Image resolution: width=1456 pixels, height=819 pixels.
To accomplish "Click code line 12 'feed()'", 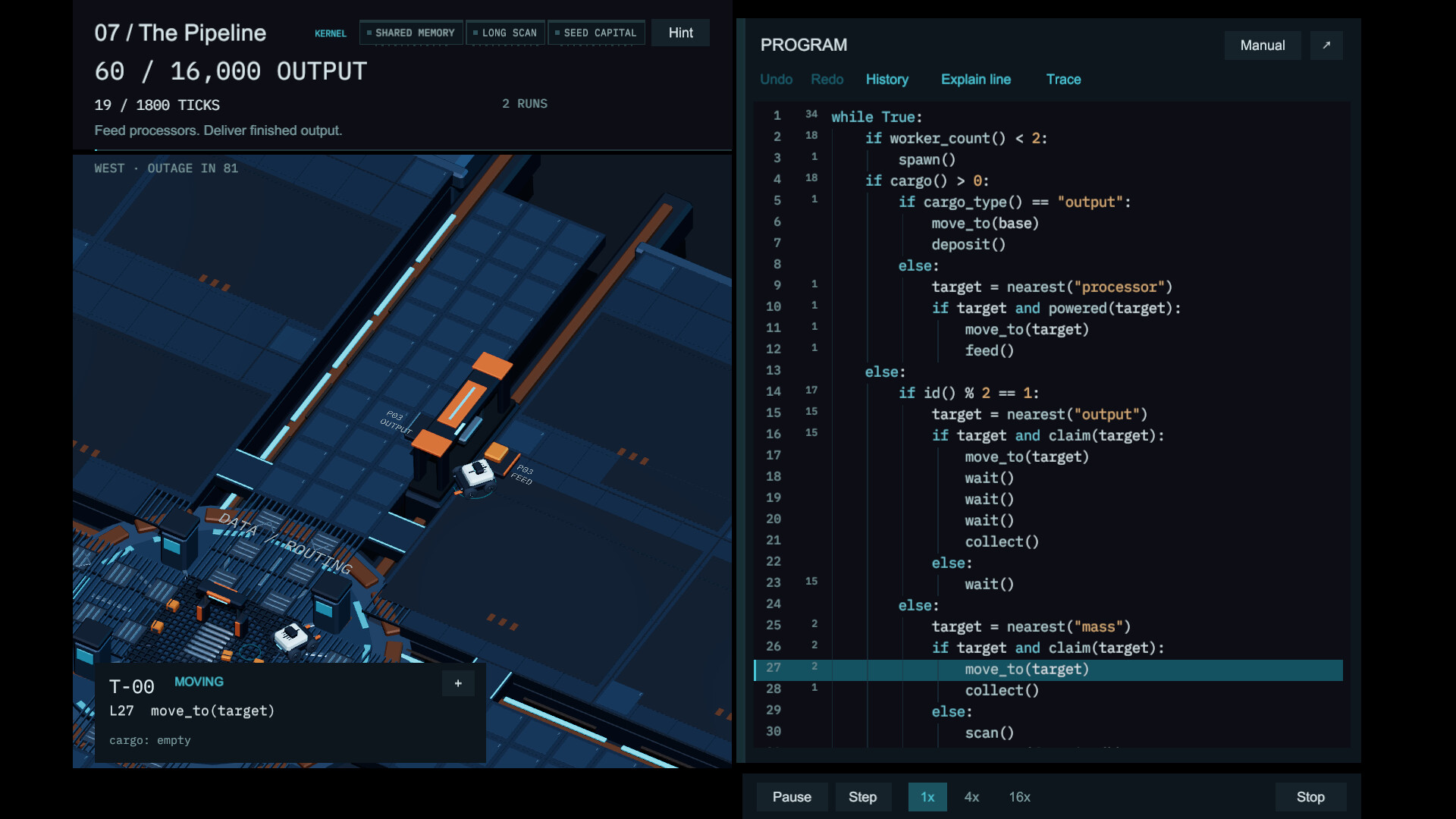I will tap(989, 351).
